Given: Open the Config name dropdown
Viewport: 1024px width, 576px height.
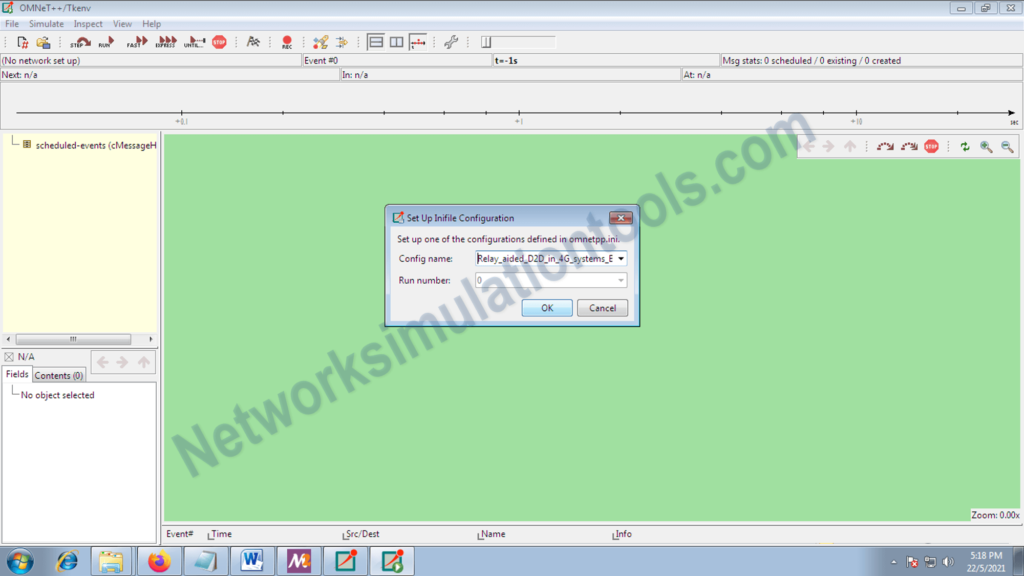Looking at the screenshot, I should (620, 258).
